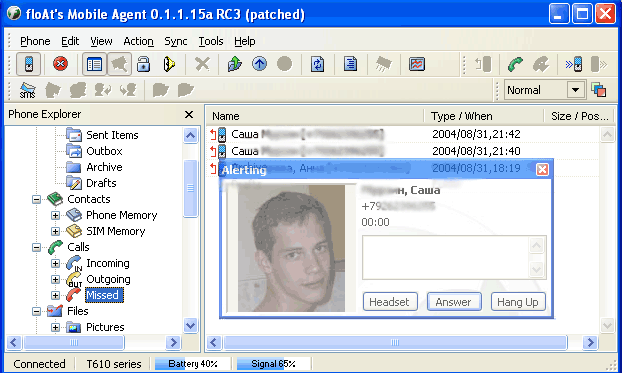
Task: Click the overlapping windows icon beside Normal
Action: 599,90
